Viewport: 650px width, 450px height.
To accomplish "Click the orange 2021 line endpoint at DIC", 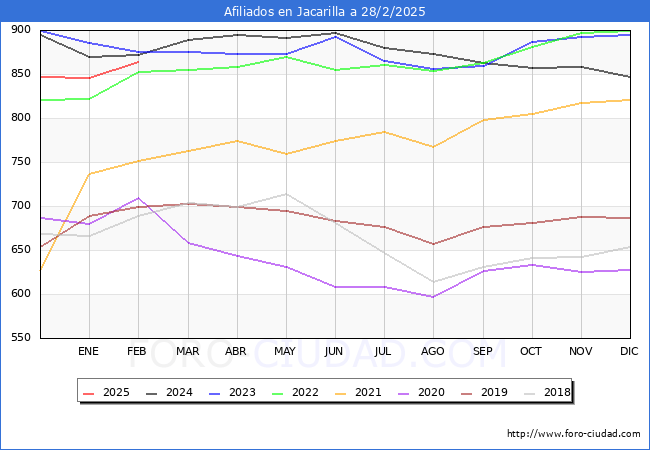I will (630, 100).
